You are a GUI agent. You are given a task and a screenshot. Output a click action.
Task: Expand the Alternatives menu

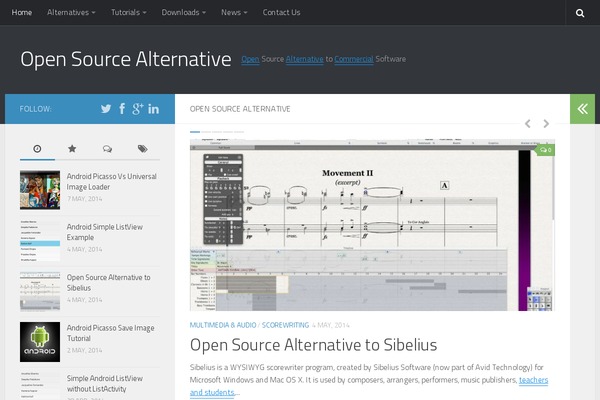[x=71, y=12]
